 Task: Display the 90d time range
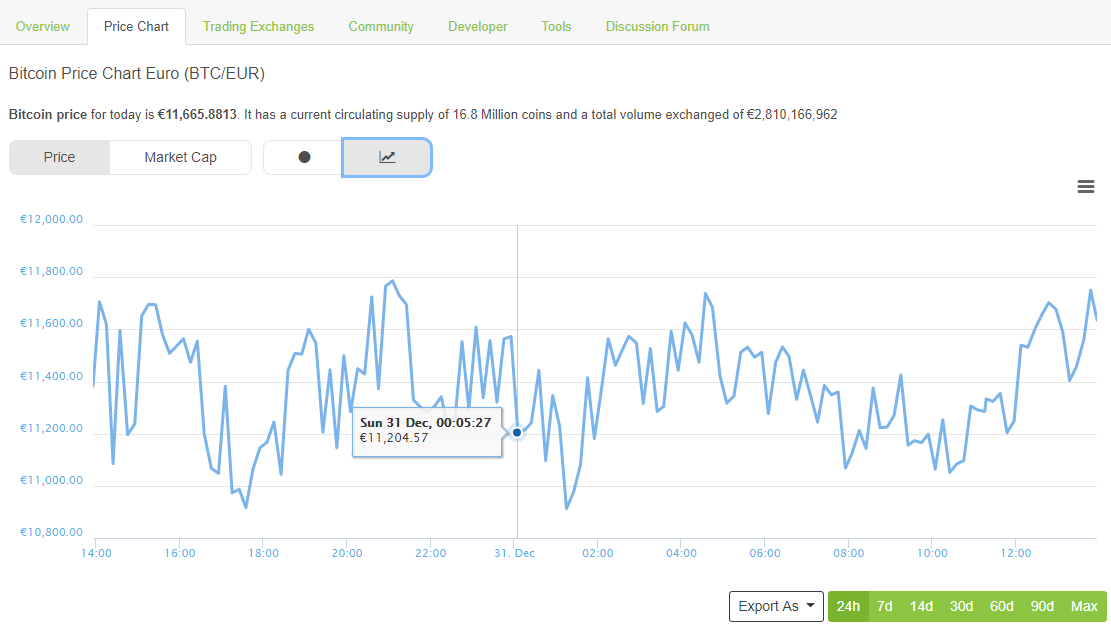point(1042,606)
